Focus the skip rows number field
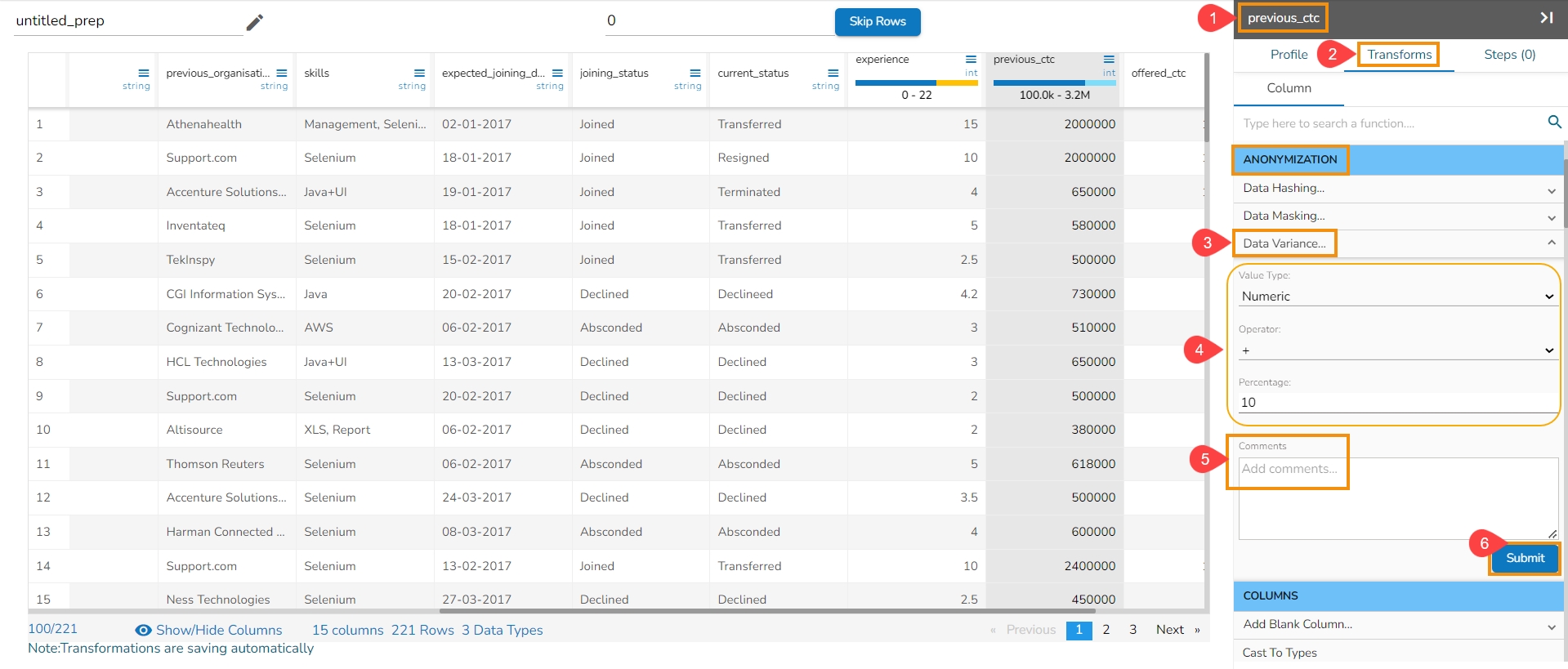Image resolution: width=1568 pixels, height=669 pixels. tap(719, 21)
